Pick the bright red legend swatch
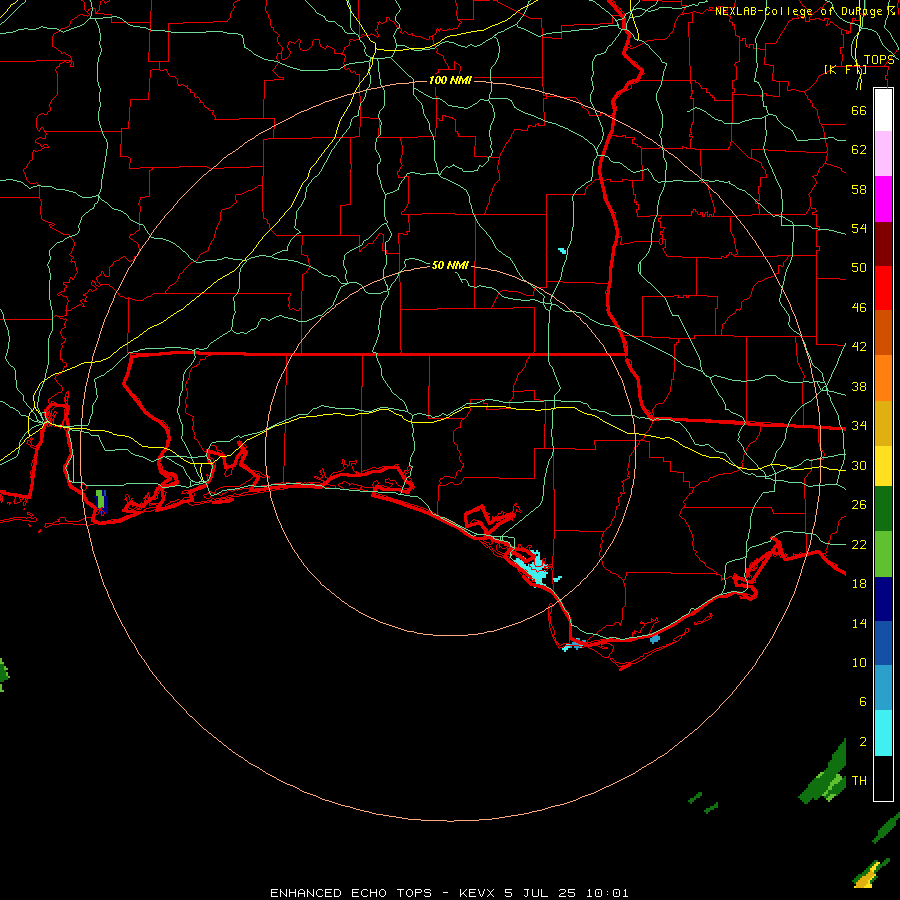Image resolution: width=900 pixels, height=900 pixels. coord(883,288)
